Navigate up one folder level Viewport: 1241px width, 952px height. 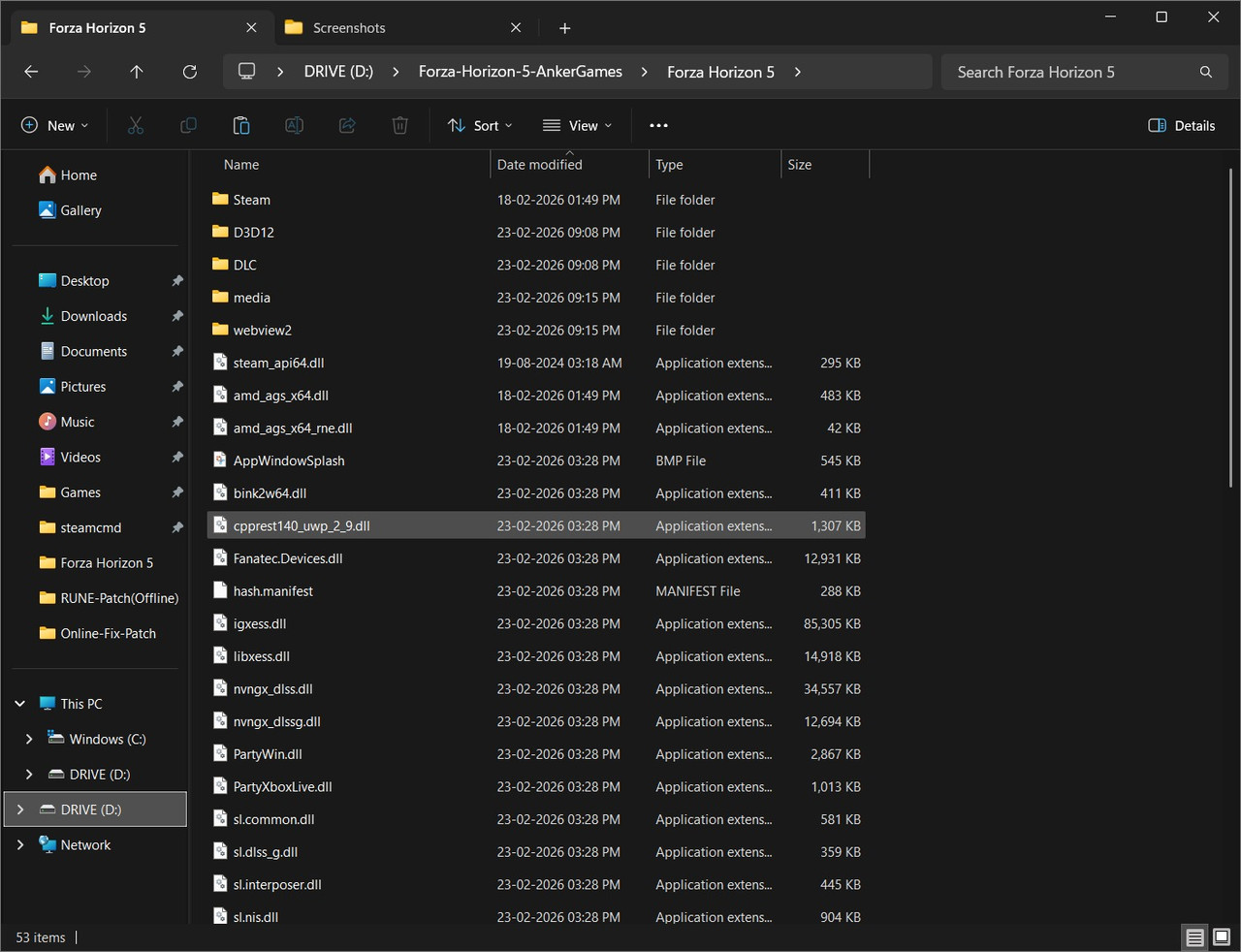[137, 72]
